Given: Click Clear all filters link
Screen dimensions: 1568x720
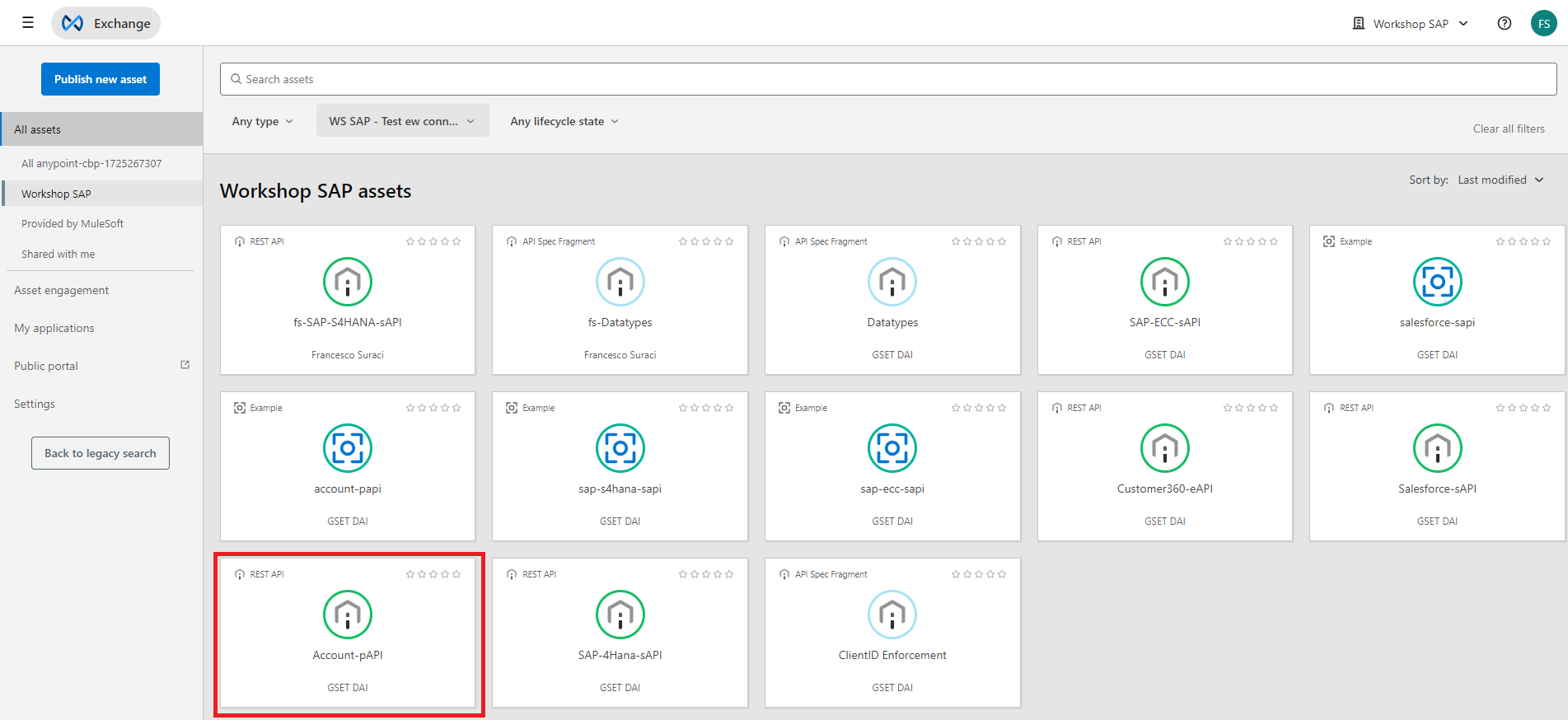Looking at the screenshot, I should [x=1509, y=129].
